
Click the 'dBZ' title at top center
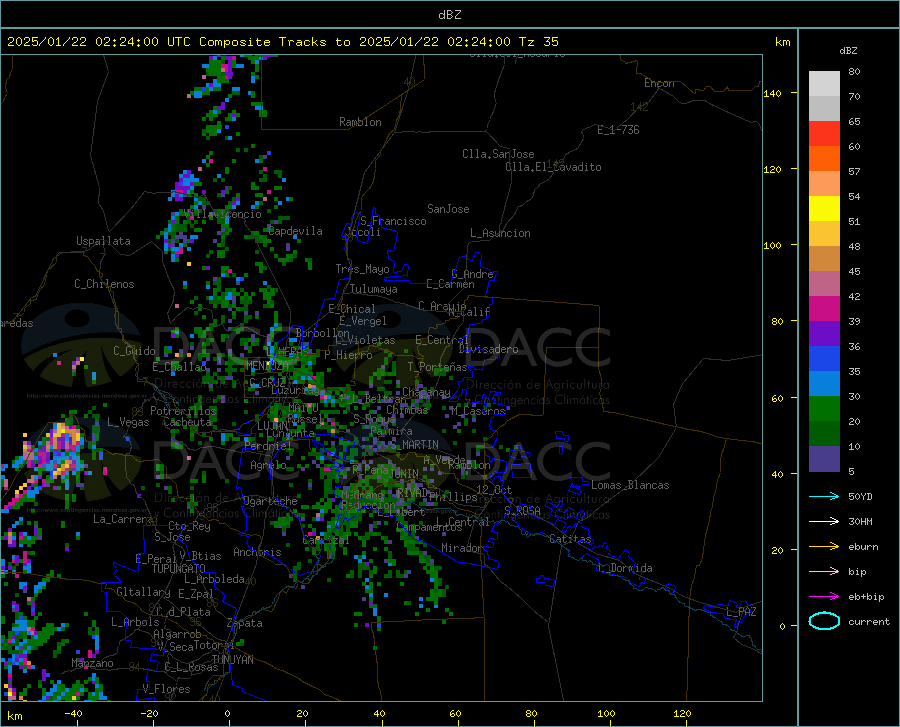point(449,15)
